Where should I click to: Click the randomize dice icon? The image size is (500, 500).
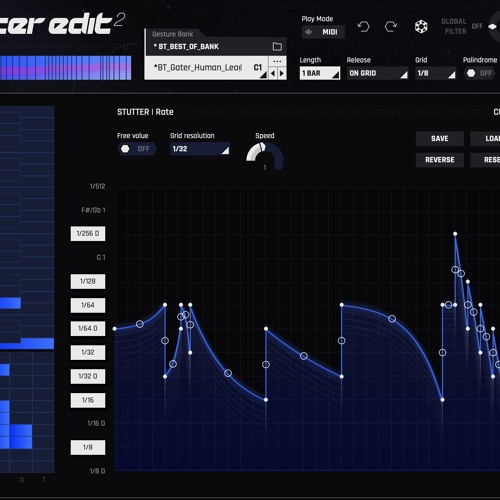pos(421,27)
